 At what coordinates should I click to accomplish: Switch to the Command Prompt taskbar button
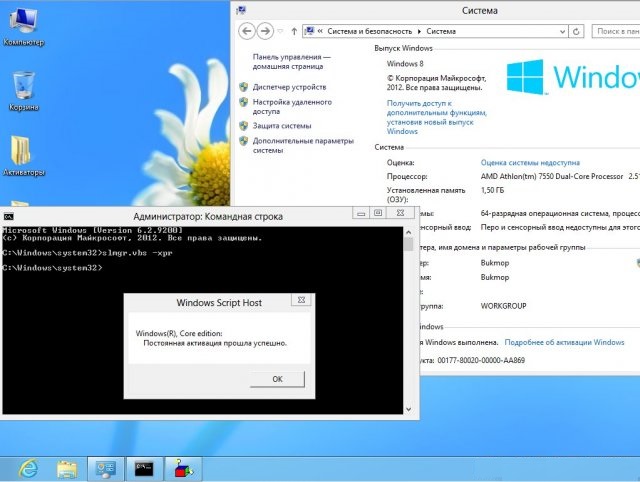tap(144, 469)
